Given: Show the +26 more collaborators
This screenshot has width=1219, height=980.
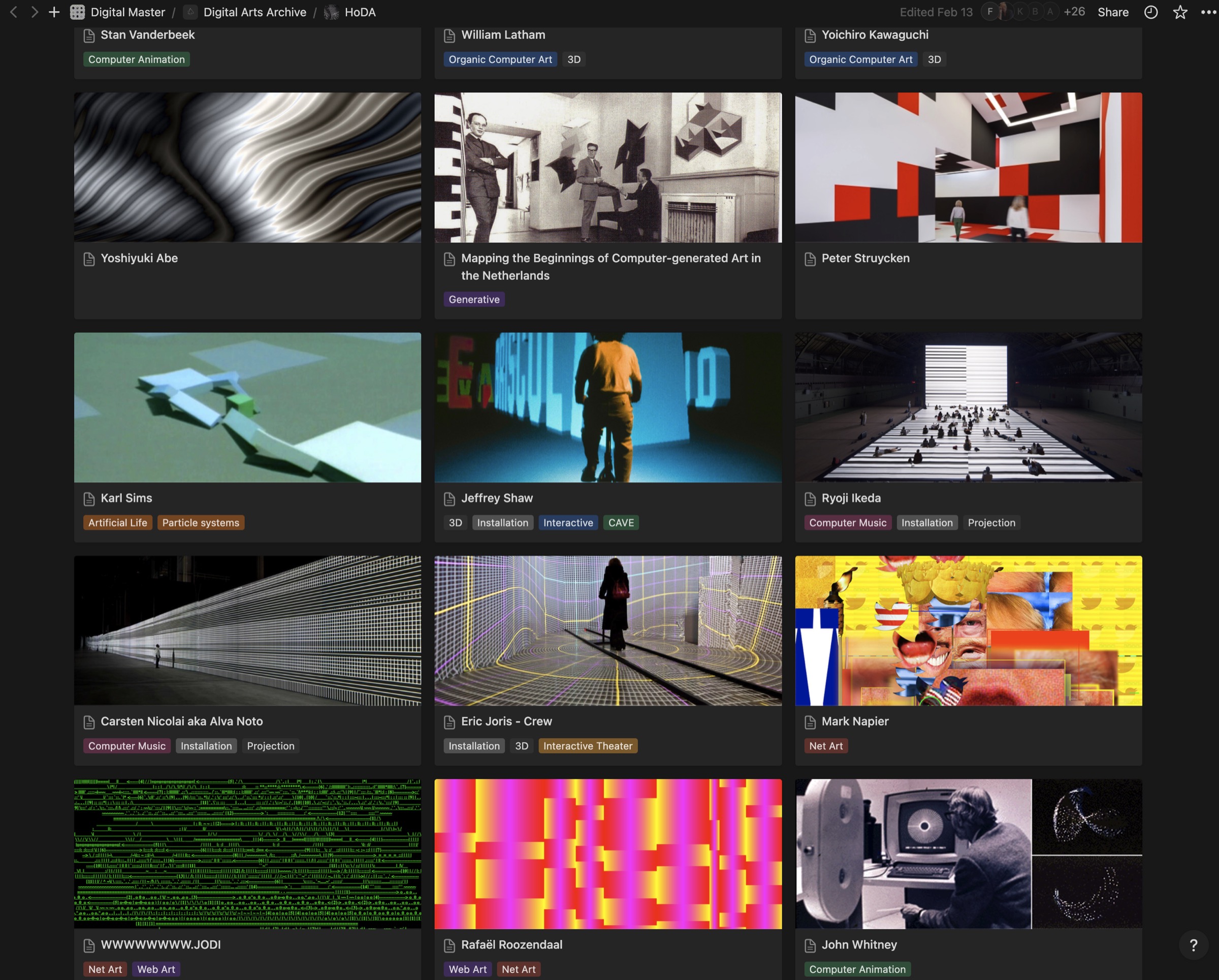Looking at the screenshot, I should click(x=1074, y=11).
